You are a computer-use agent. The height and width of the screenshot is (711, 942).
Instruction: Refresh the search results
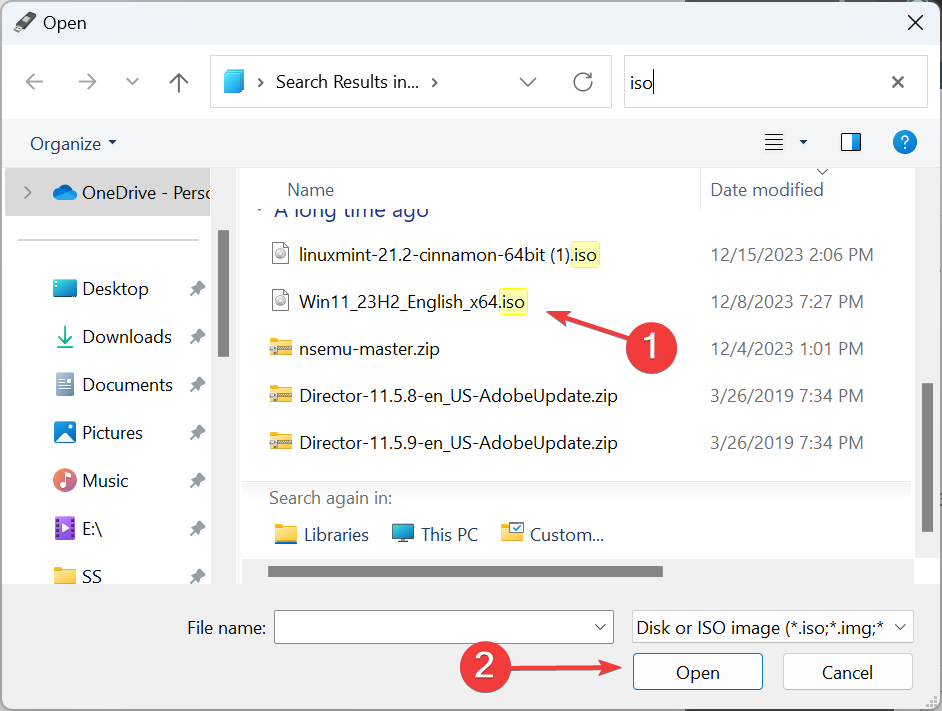pos(583,82)
